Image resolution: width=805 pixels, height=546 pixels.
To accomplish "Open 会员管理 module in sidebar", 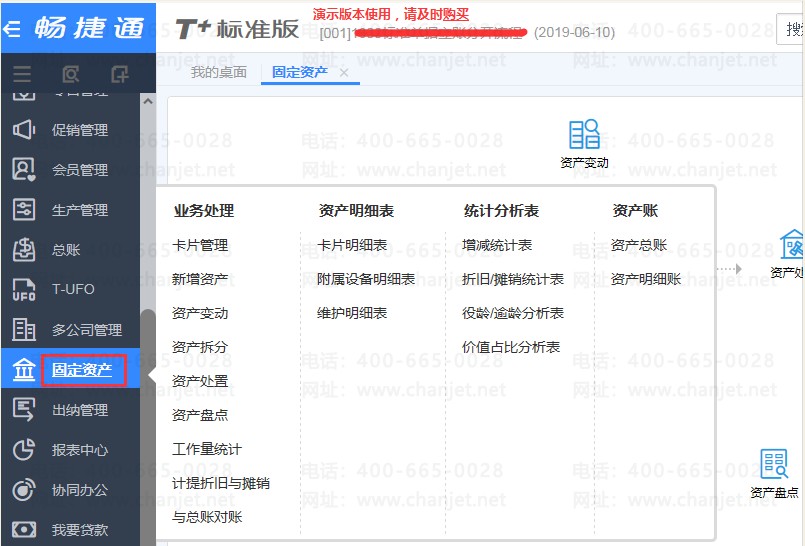I will (x=80, y=170).
